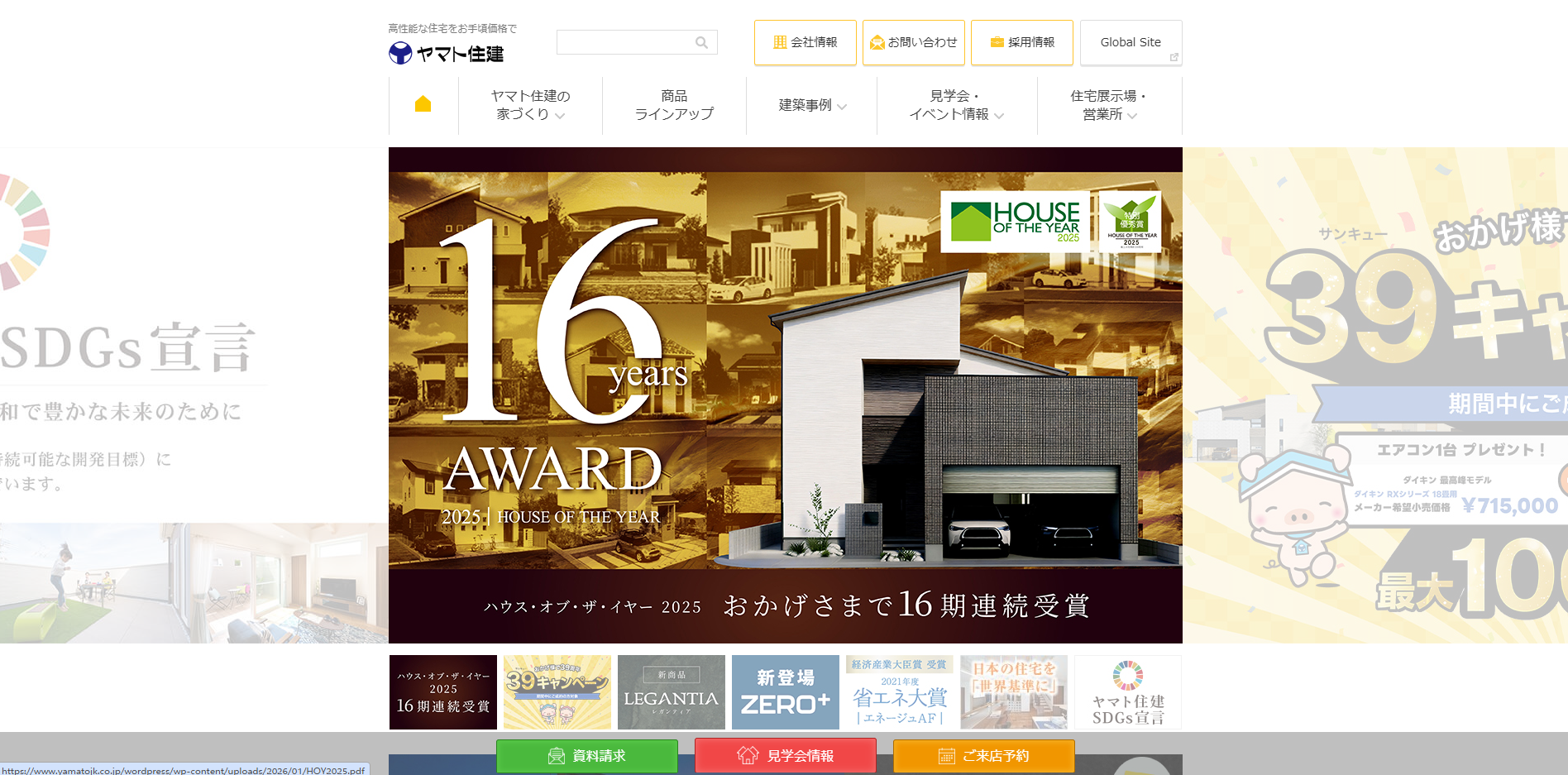Open the 採用情報 recruitment page
The width and height of the screenshot is (1568, 775).
(x=1022, y=42)
